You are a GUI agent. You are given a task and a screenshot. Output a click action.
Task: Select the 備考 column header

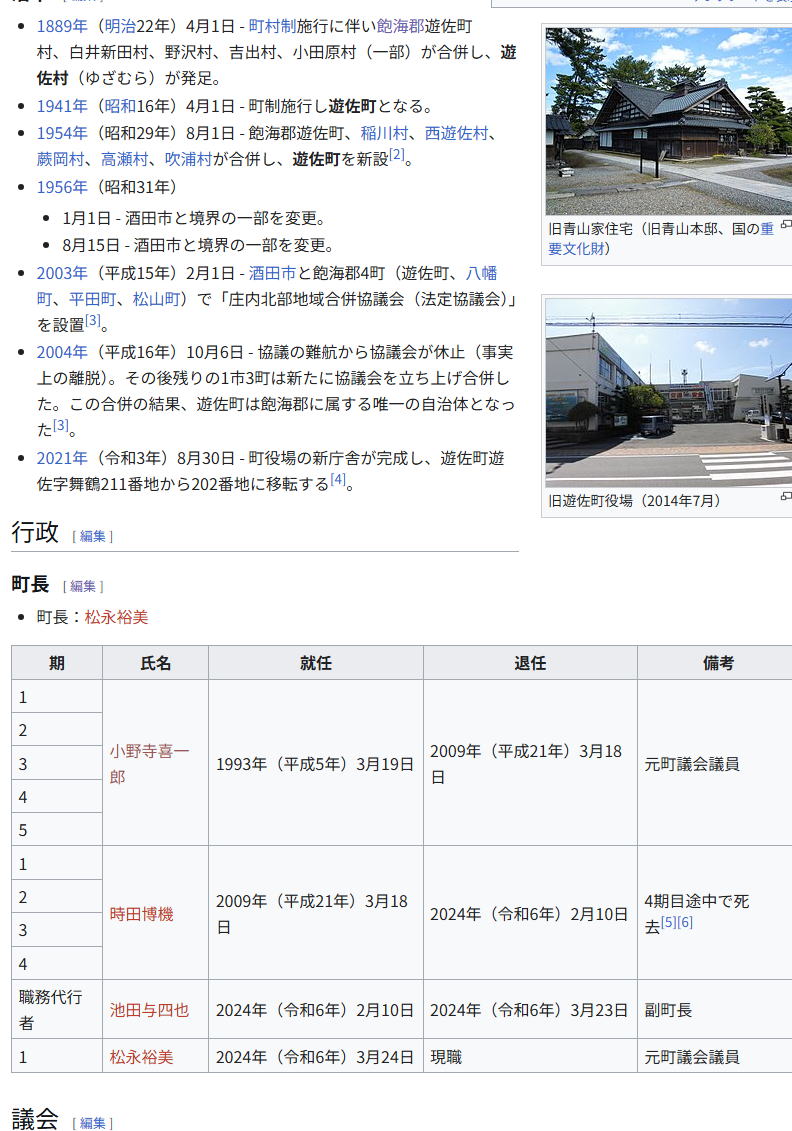tap(715, 663)
